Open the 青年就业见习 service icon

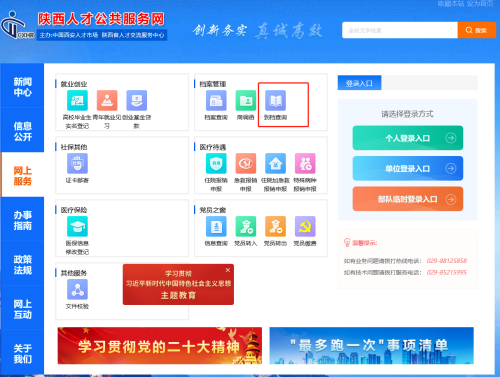tap(107, 100)
